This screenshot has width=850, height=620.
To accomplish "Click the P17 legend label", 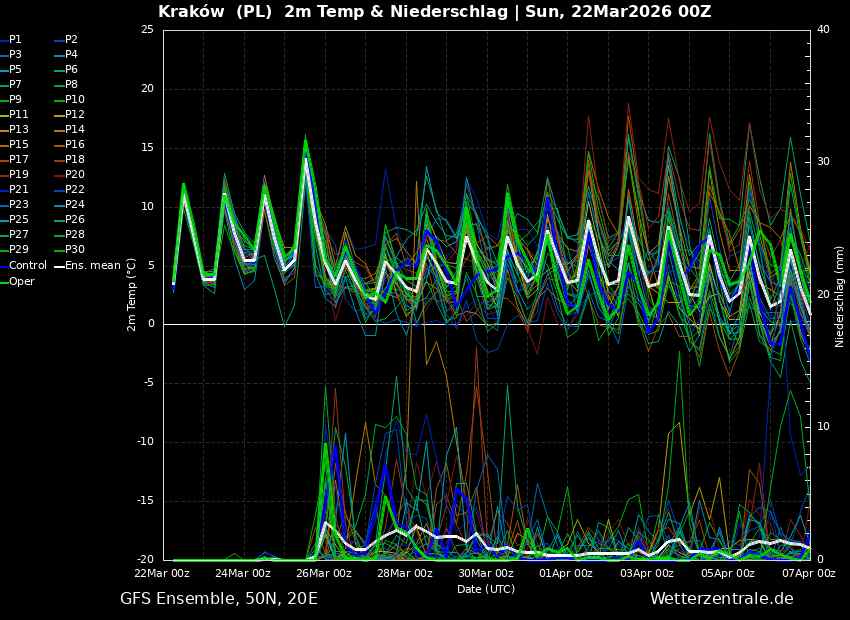I will tap(14, 159).
